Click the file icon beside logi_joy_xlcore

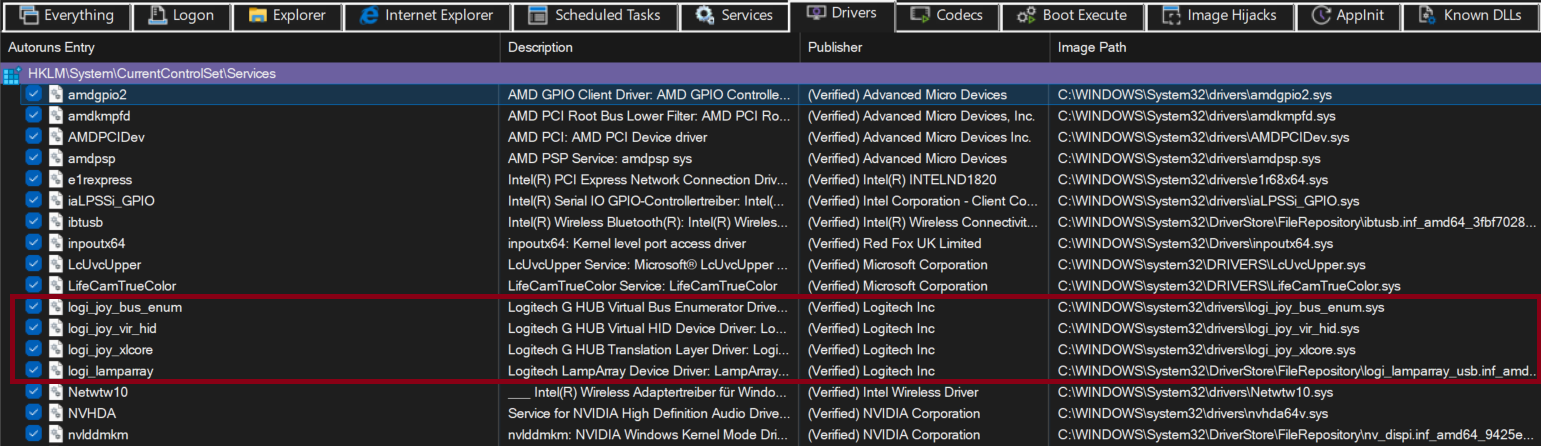(56, 350)
